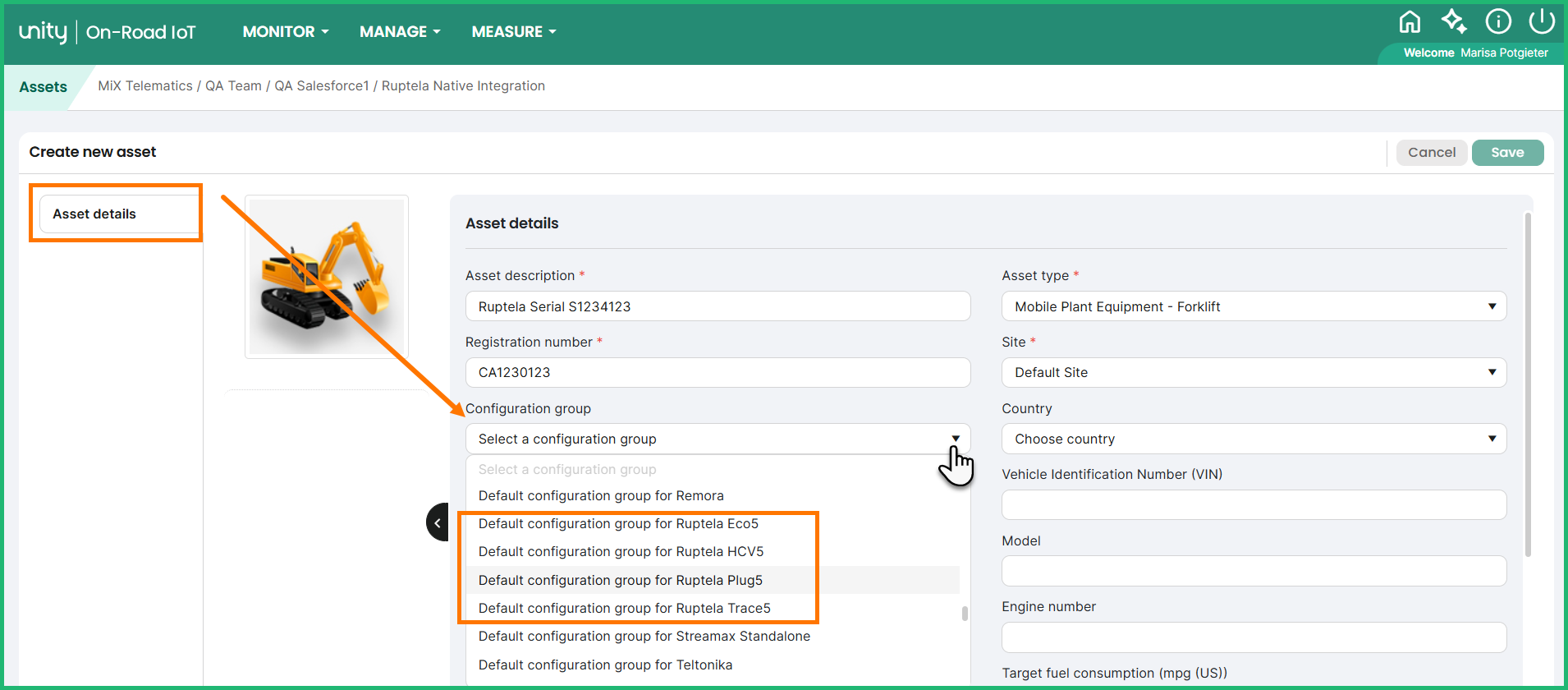Click the Cancel button
Image resolution: width=1568 pixels, height=690 pixels.
coord(1432,153)
